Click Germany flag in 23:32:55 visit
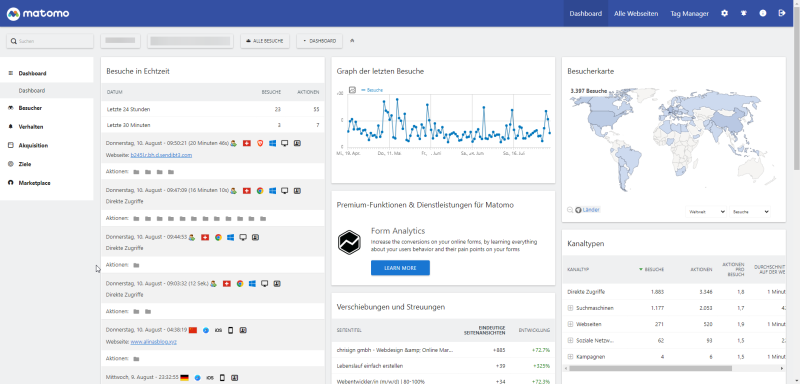Viewport: 800px width, 384px height. [184, 378]
